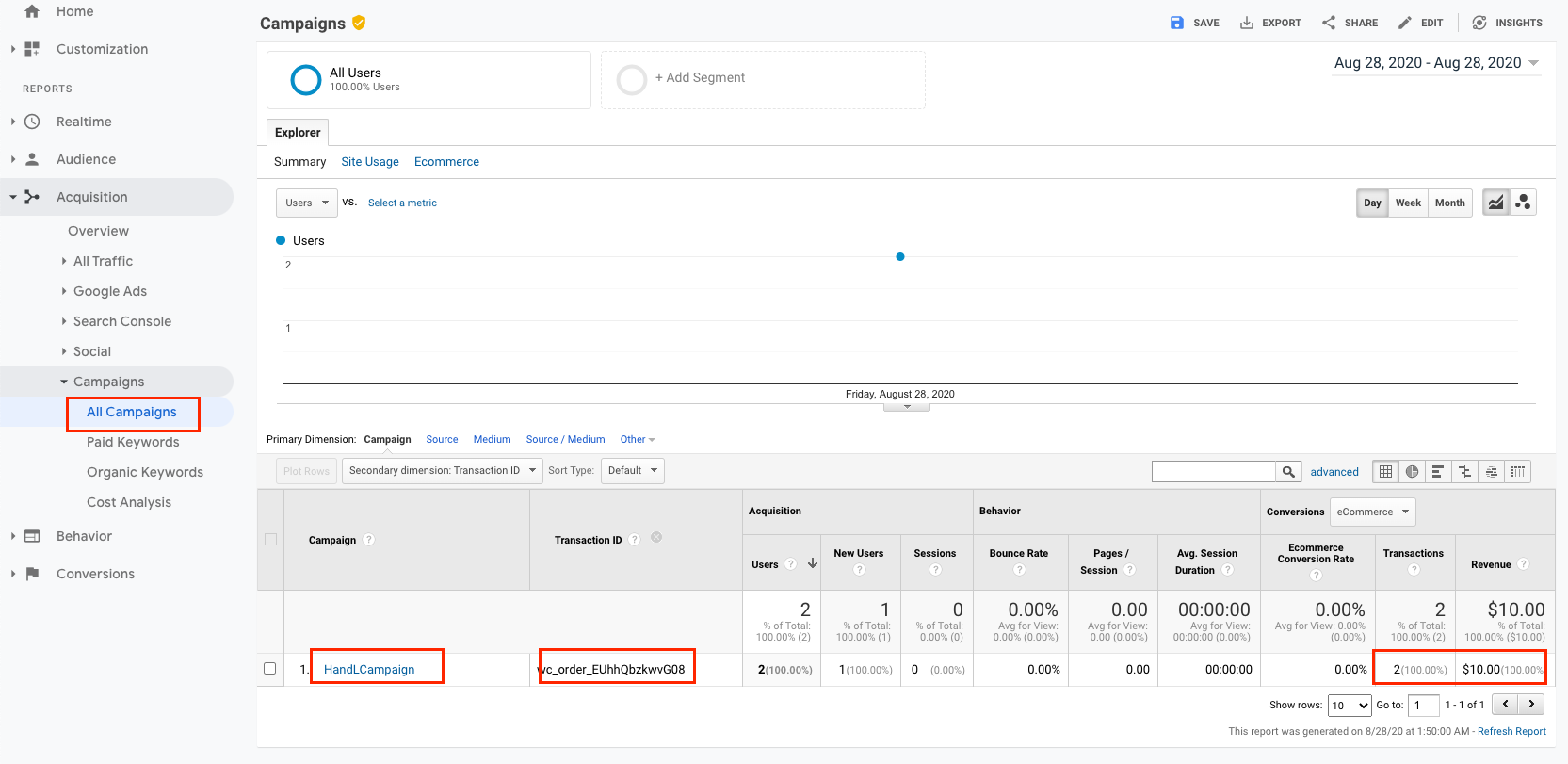Viewport: 1568px width, 764px height.
Task: Click the table search input field
Action: pos(1213,472)
